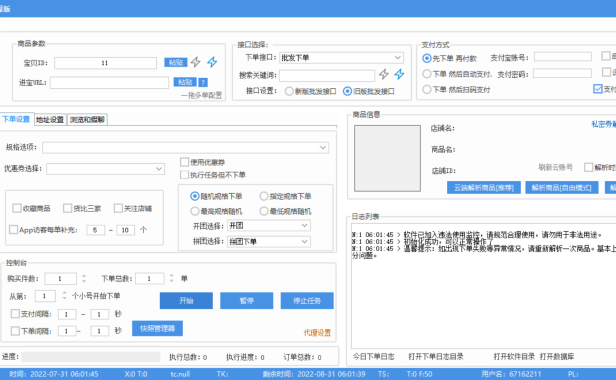Click 刷新云账号 link
This screenshot has width=616, height=380.
pyautogui.click(x=555, y=167)
